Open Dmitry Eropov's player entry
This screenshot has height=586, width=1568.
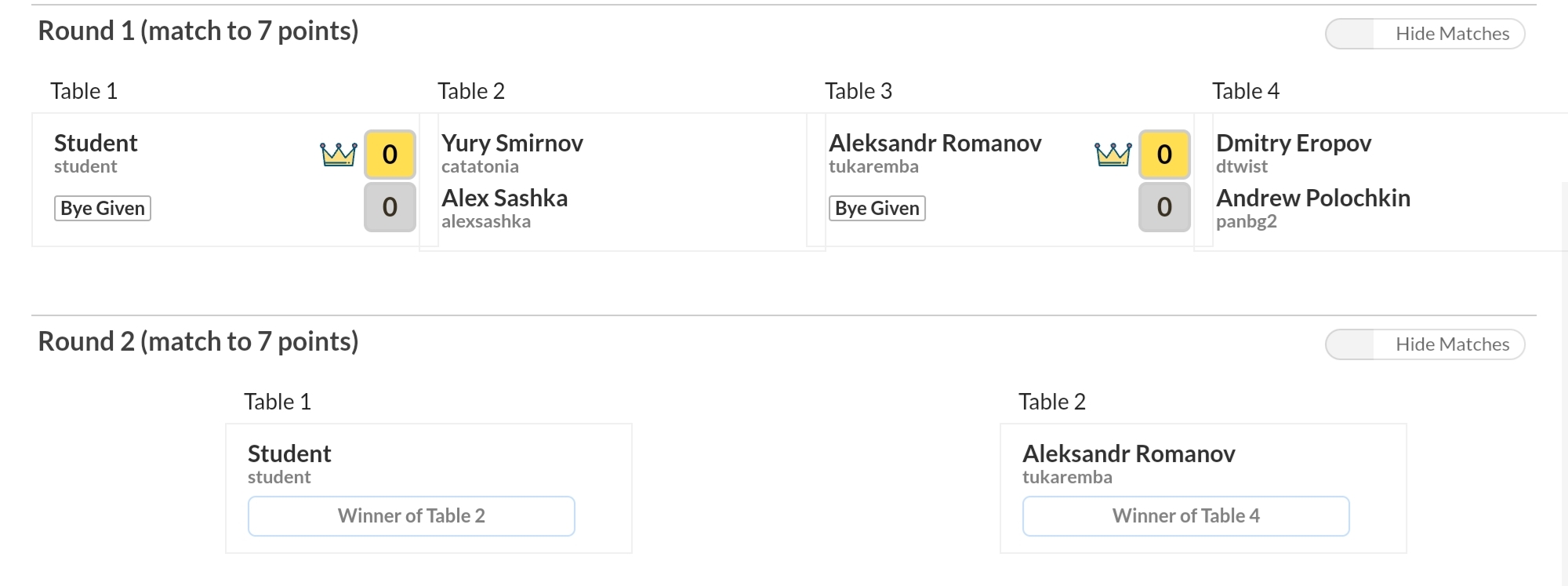point(1294,153)
